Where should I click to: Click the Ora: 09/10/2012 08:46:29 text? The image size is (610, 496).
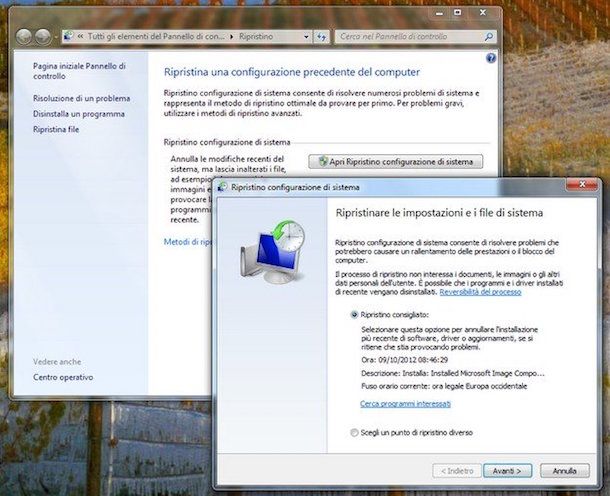point(405,360)
